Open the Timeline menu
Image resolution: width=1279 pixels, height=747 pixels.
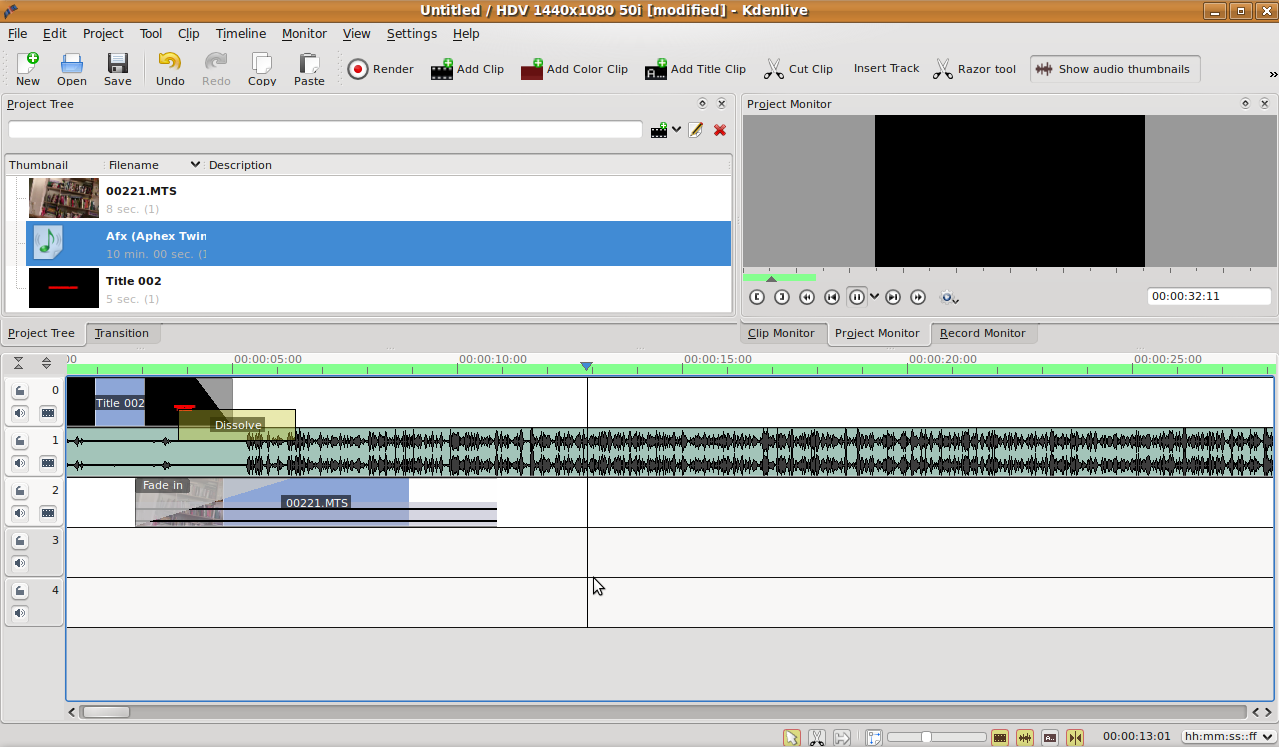(x=240, y=33)
